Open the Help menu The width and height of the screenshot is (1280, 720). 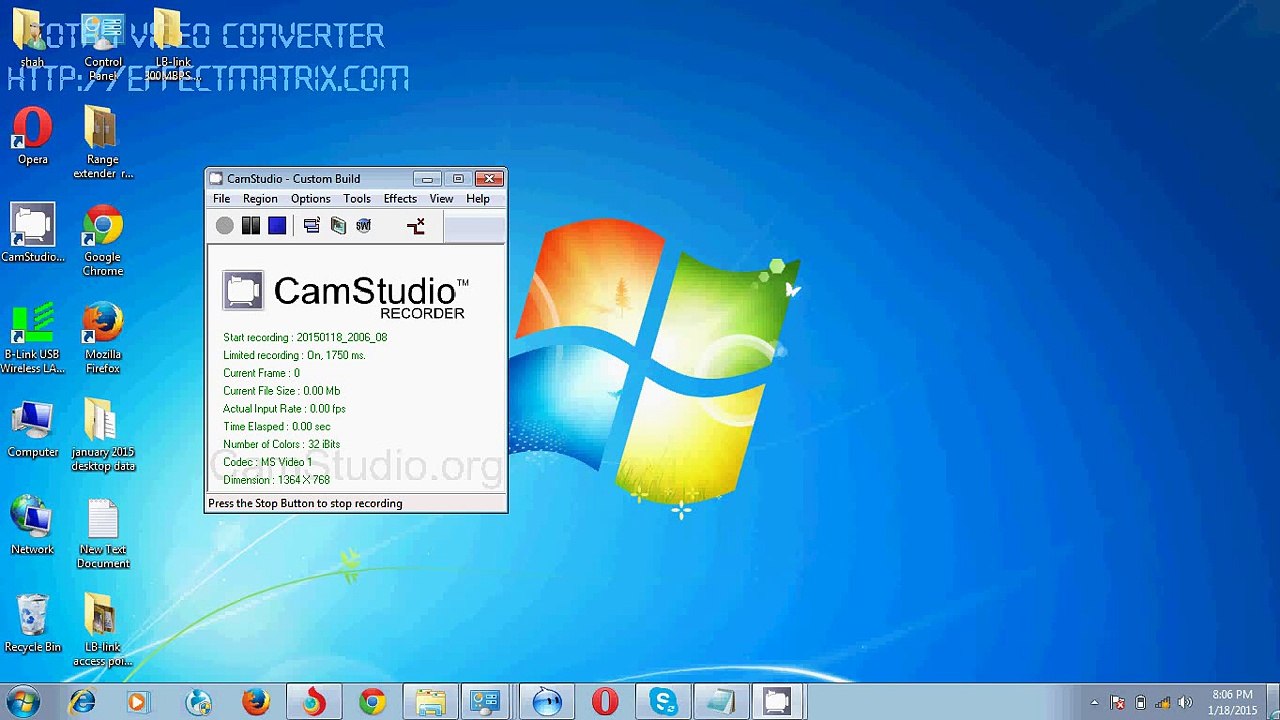coord(478,199)
